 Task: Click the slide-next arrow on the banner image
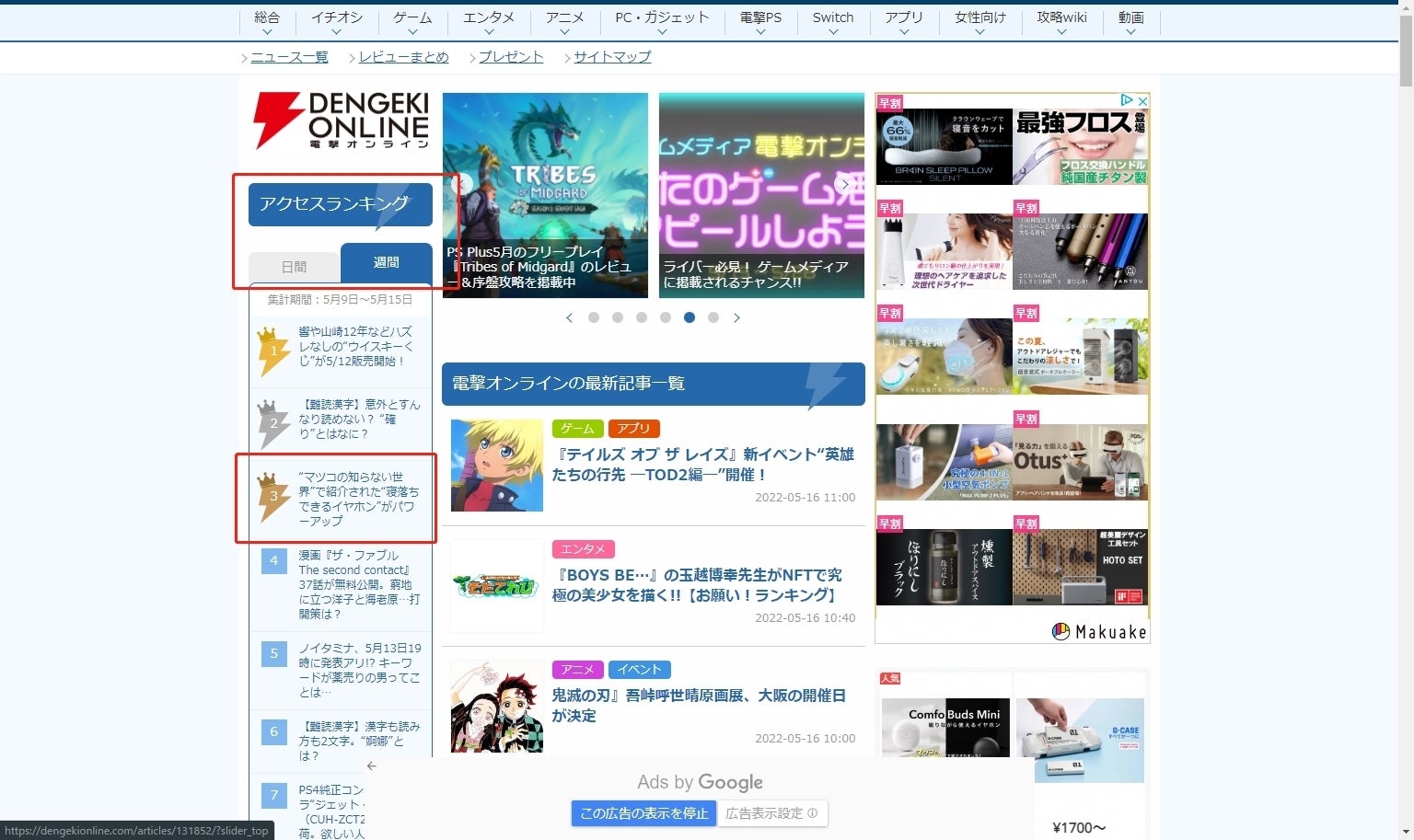(x=844, y=184)
